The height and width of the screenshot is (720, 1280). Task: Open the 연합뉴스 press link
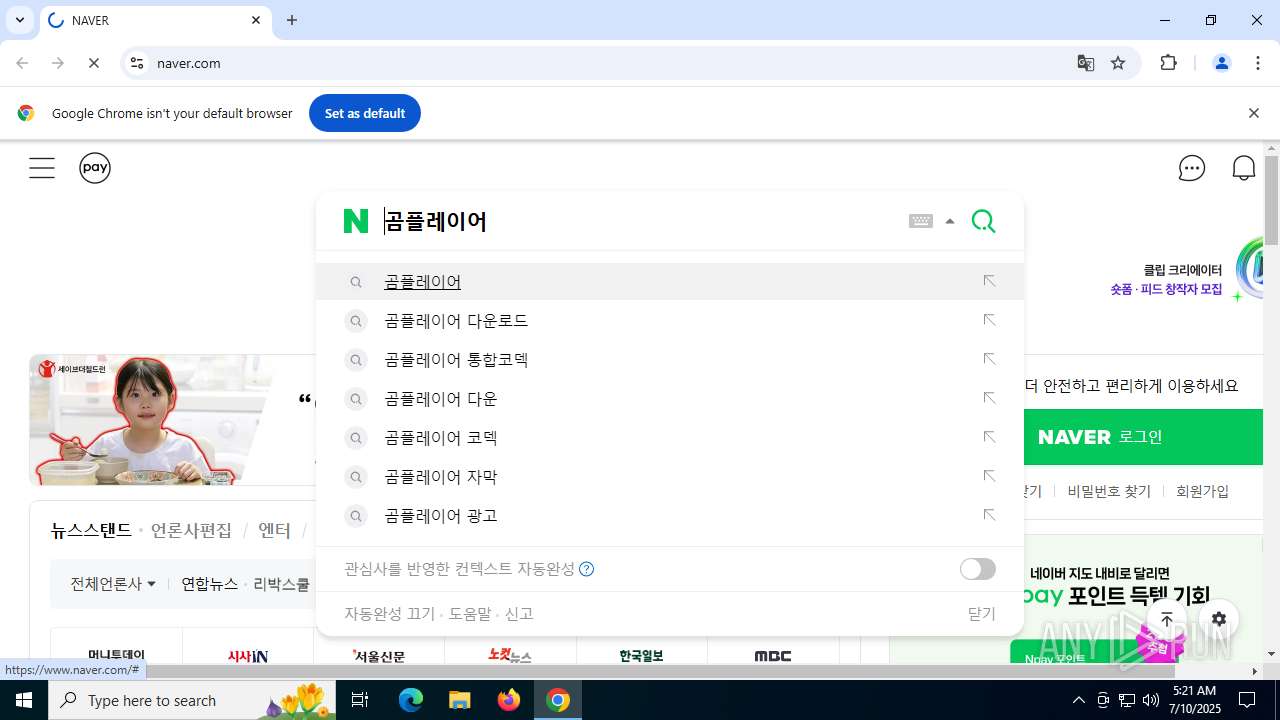(x=209, y=584)
